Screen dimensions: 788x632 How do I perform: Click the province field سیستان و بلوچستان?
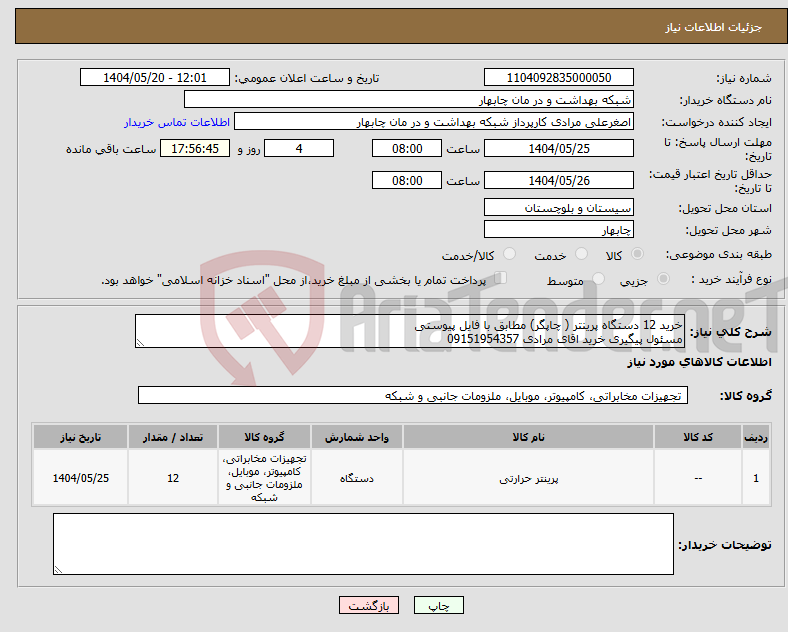[x=558, y=207]
